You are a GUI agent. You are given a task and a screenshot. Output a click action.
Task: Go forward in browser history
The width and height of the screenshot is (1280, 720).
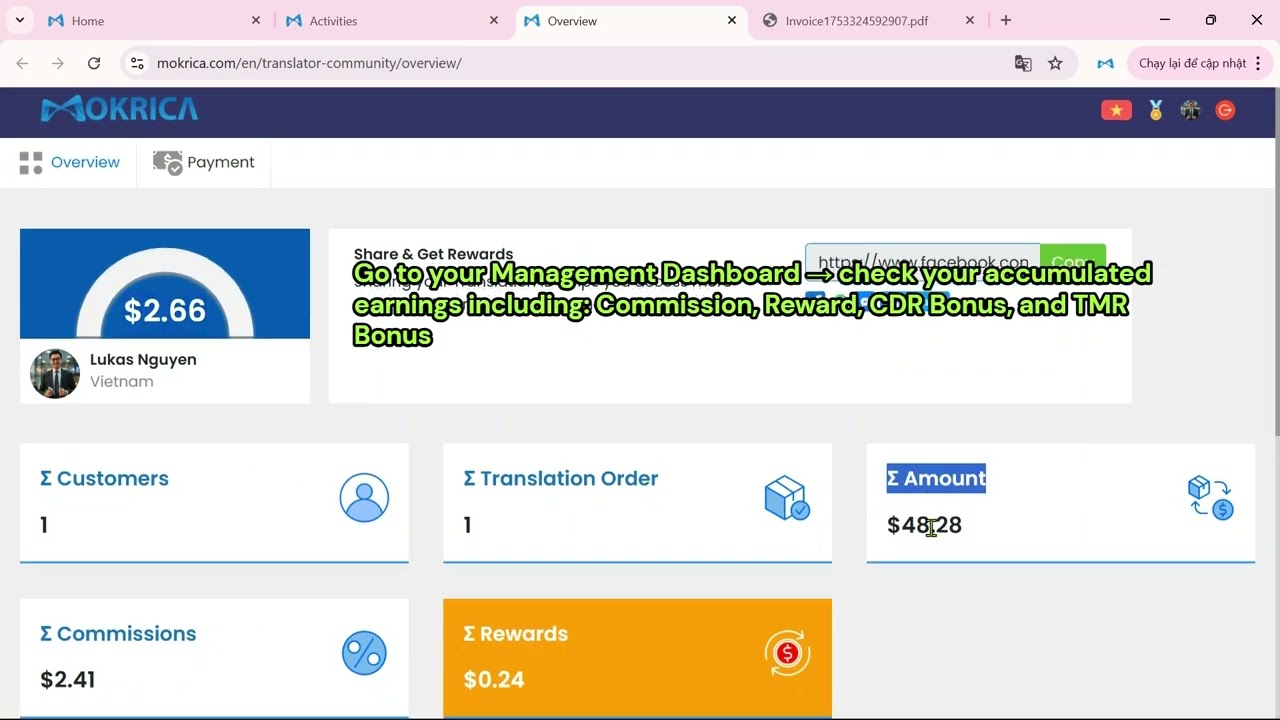click(x=58, y=63)
